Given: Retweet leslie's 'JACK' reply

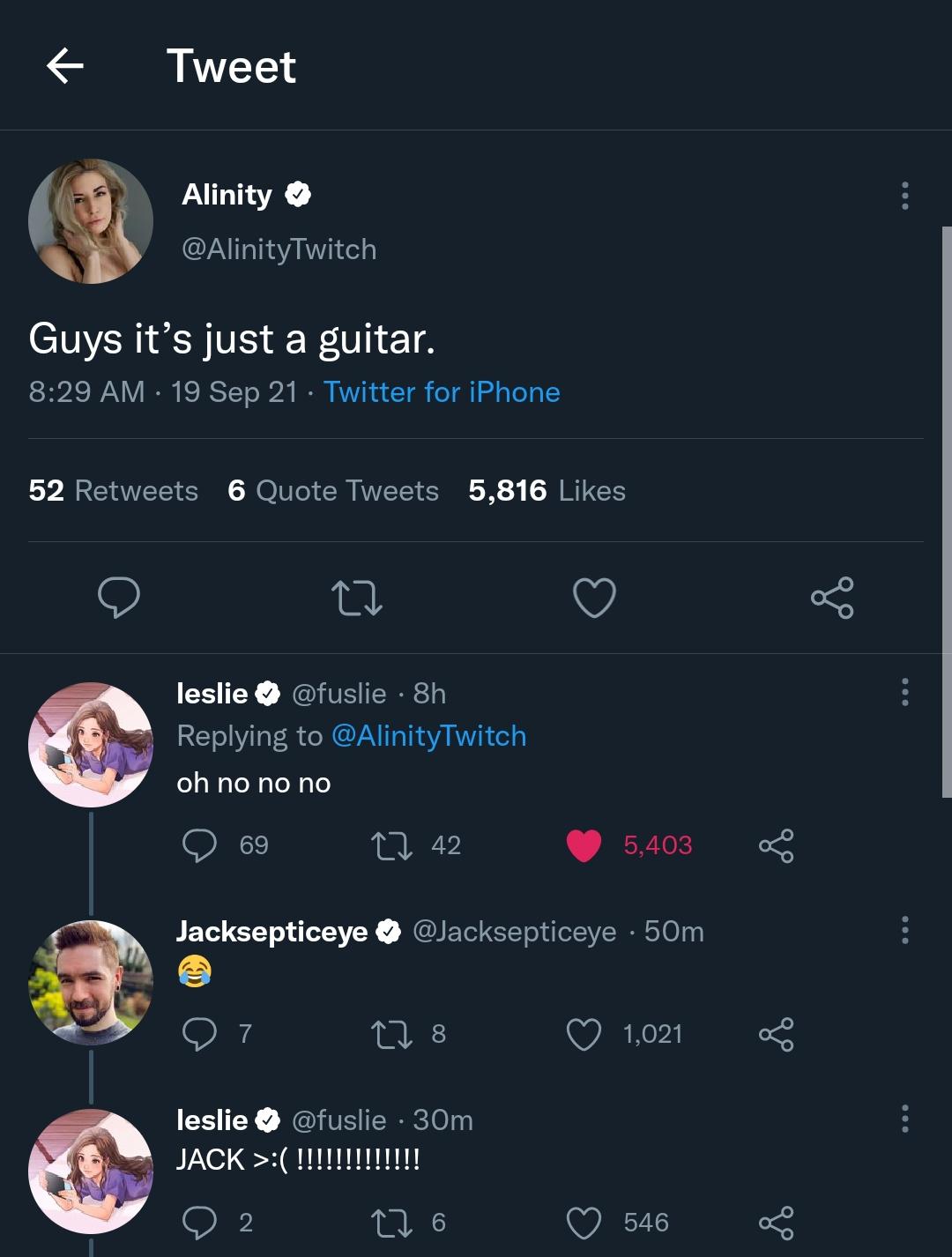Looking at the screenshot, I should point(392,1223).
